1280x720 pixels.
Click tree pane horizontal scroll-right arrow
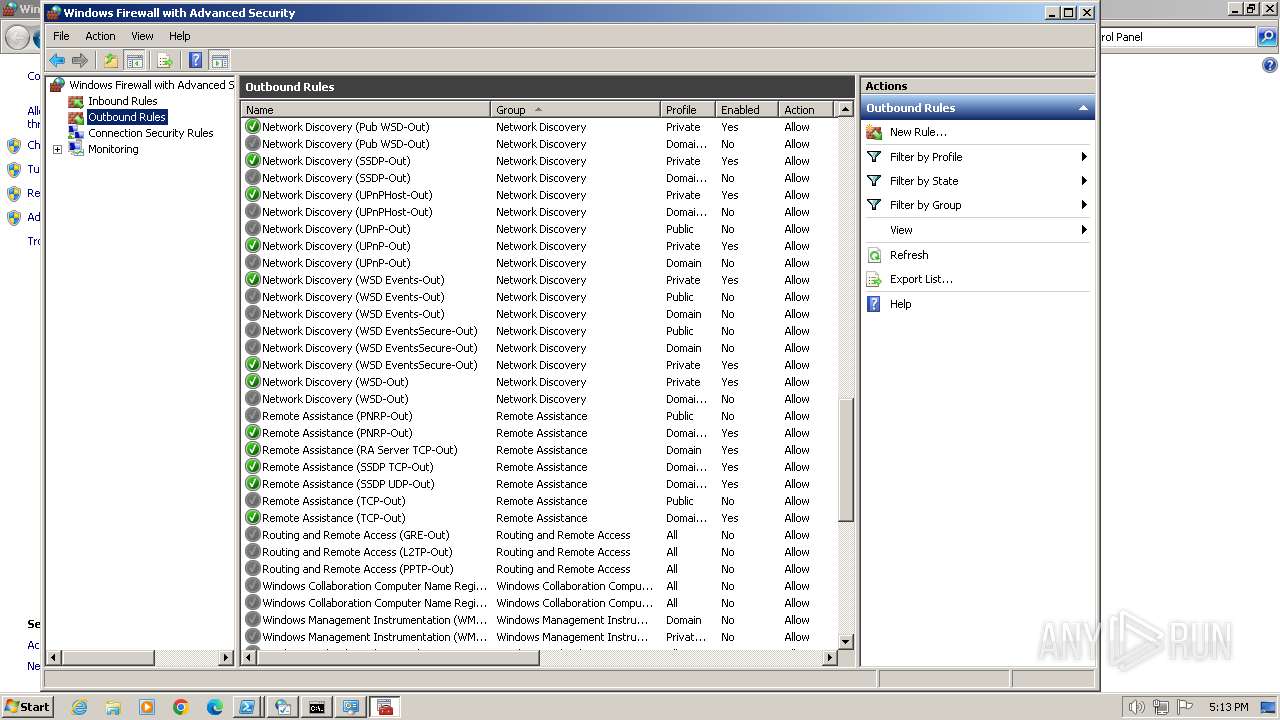point(226,658)
